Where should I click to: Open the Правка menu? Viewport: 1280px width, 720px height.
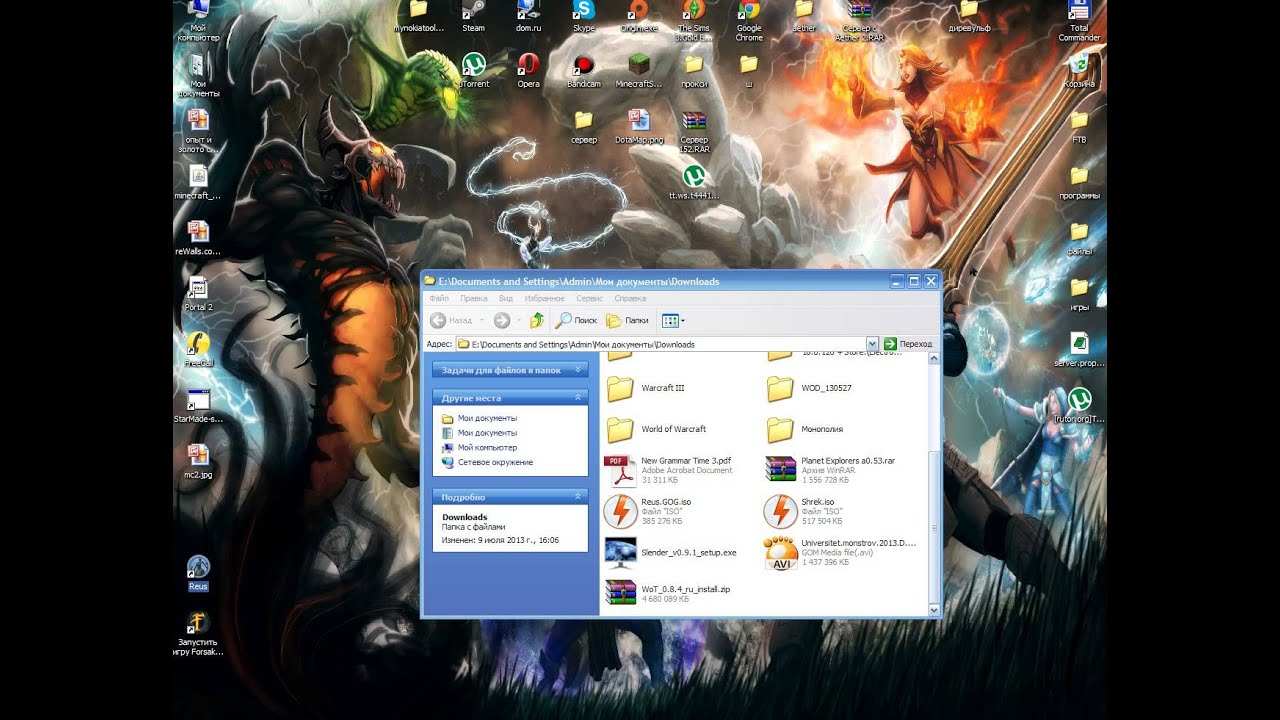click(x=474, y=298)
